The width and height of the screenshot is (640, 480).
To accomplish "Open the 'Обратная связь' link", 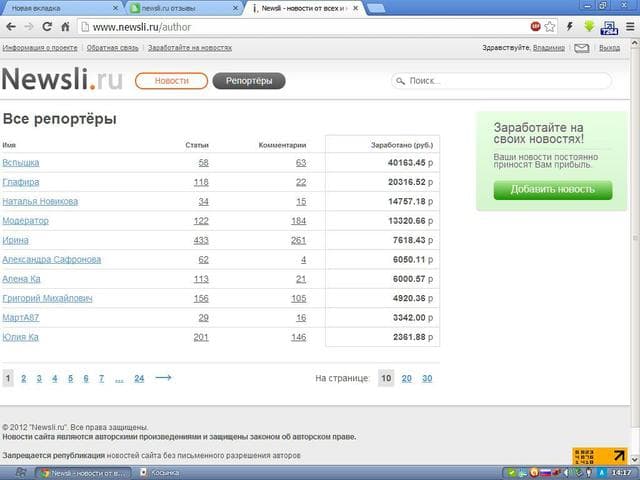I will click(x=112, y=48).
